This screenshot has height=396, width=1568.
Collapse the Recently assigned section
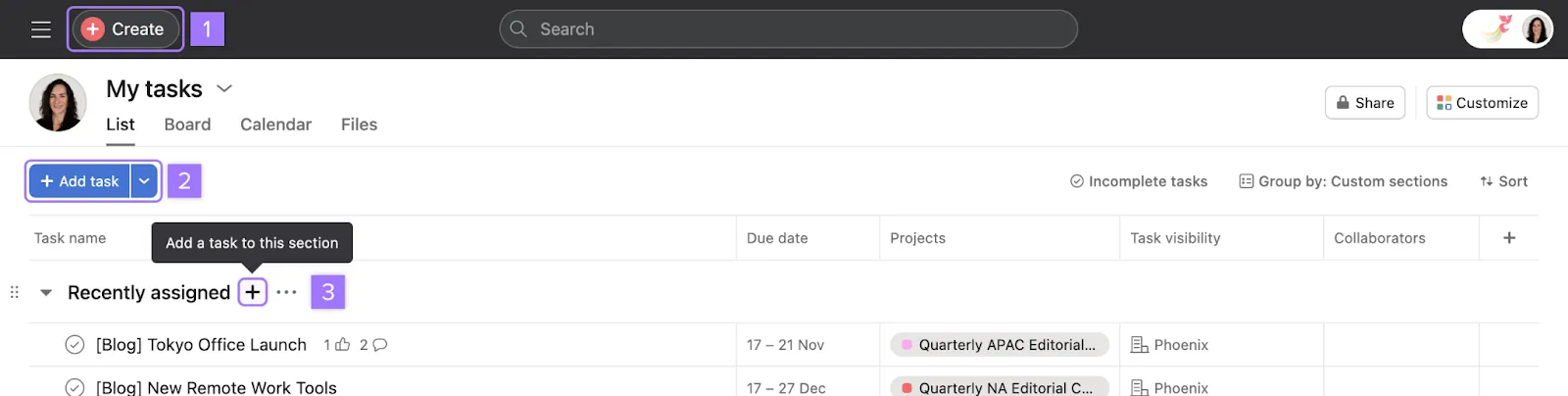(46, 292)
